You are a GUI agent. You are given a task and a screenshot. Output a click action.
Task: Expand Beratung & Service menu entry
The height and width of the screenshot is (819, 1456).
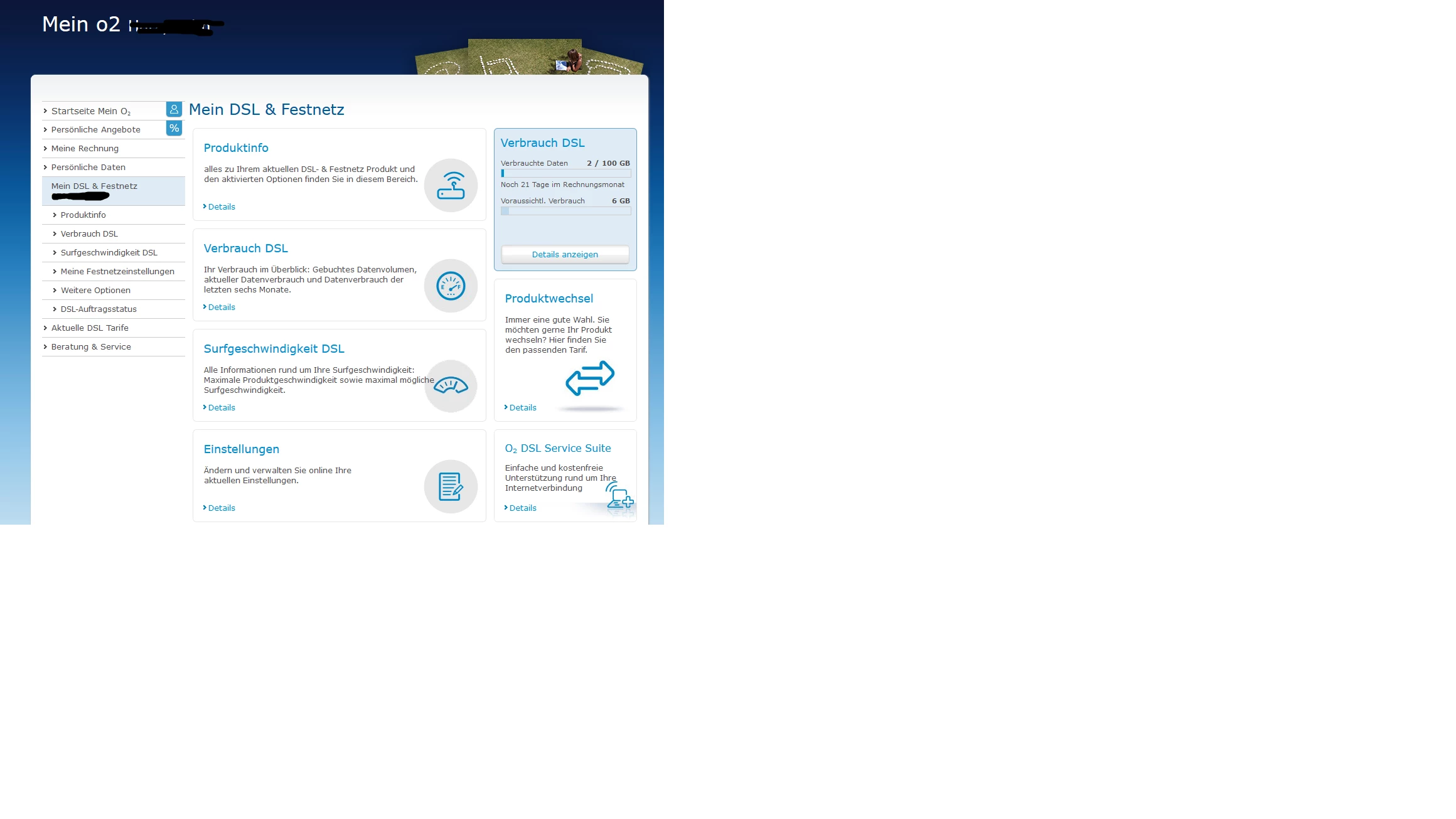(91, 346)
